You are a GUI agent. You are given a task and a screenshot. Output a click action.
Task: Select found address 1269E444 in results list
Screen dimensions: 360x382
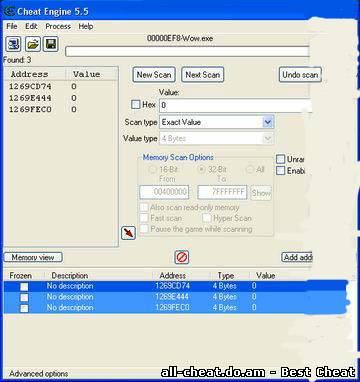30,98
